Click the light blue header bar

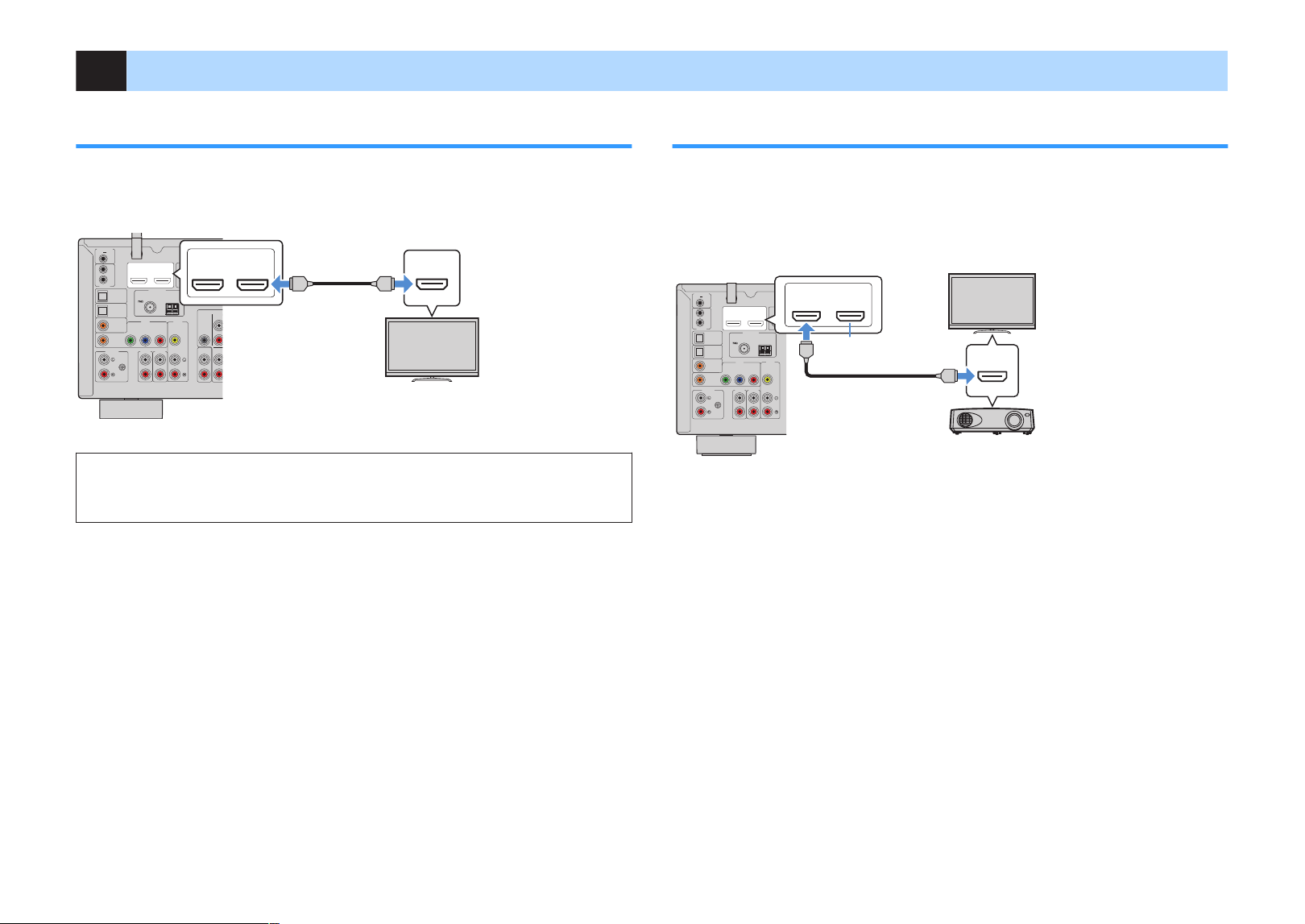coord(677,71)
